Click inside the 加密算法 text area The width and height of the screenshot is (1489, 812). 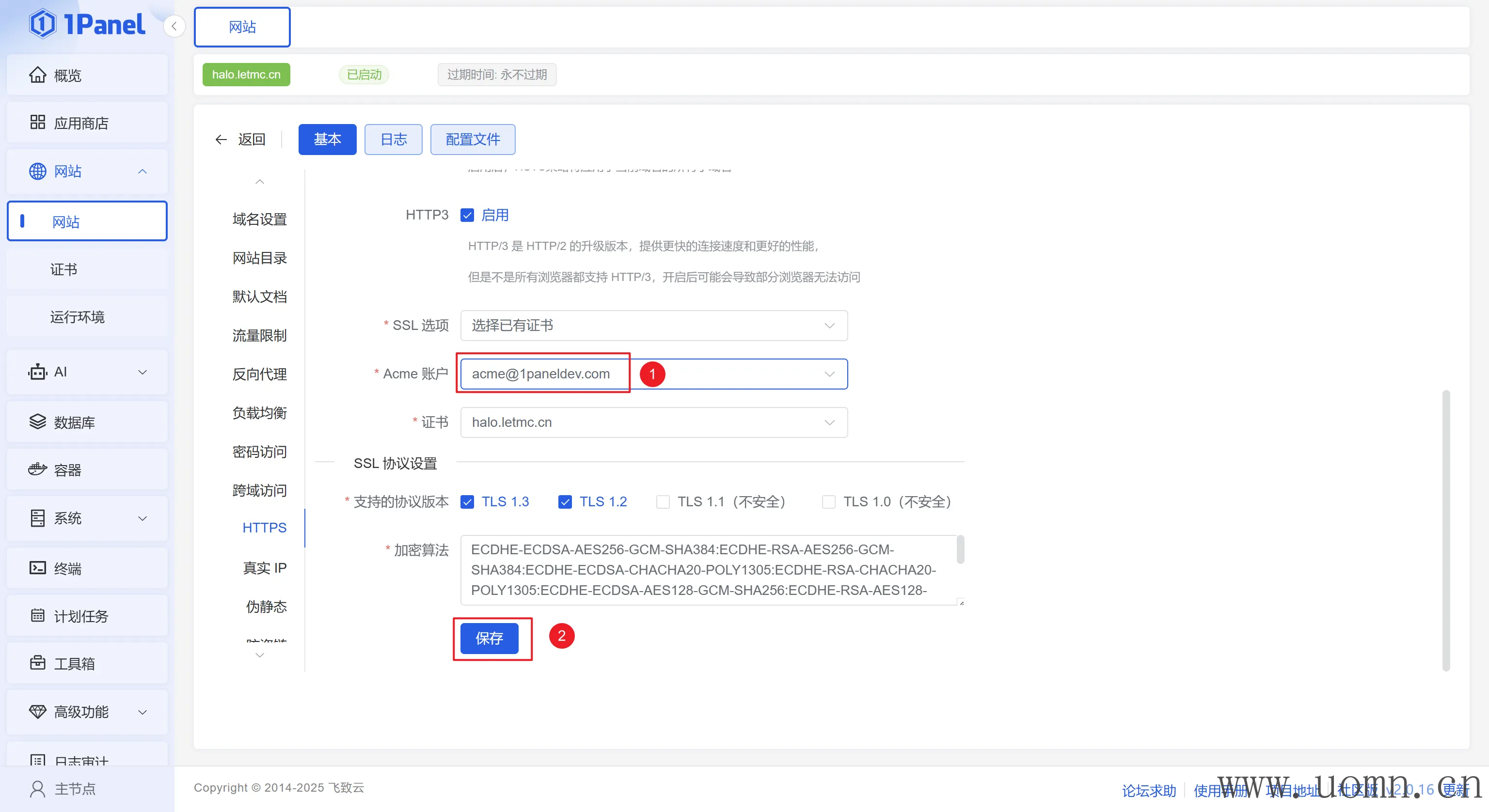coord(705,569)
